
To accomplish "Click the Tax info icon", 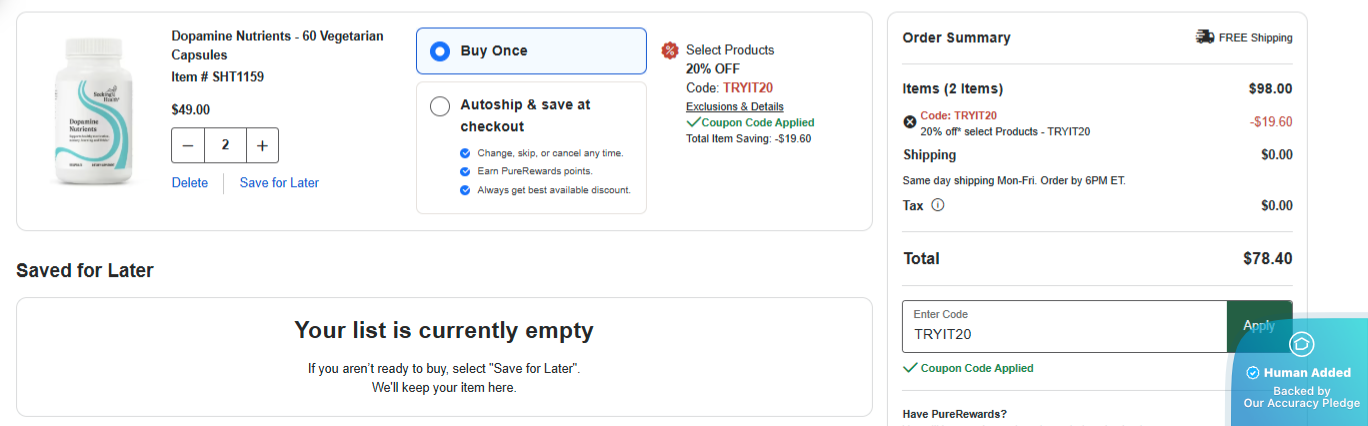I will (938, 205).
